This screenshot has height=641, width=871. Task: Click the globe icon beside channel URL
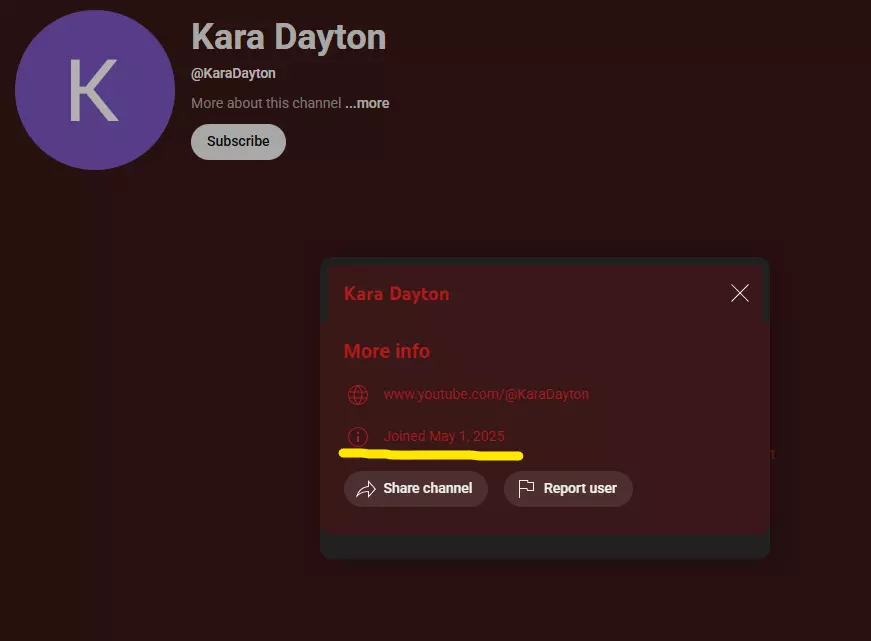358,395
